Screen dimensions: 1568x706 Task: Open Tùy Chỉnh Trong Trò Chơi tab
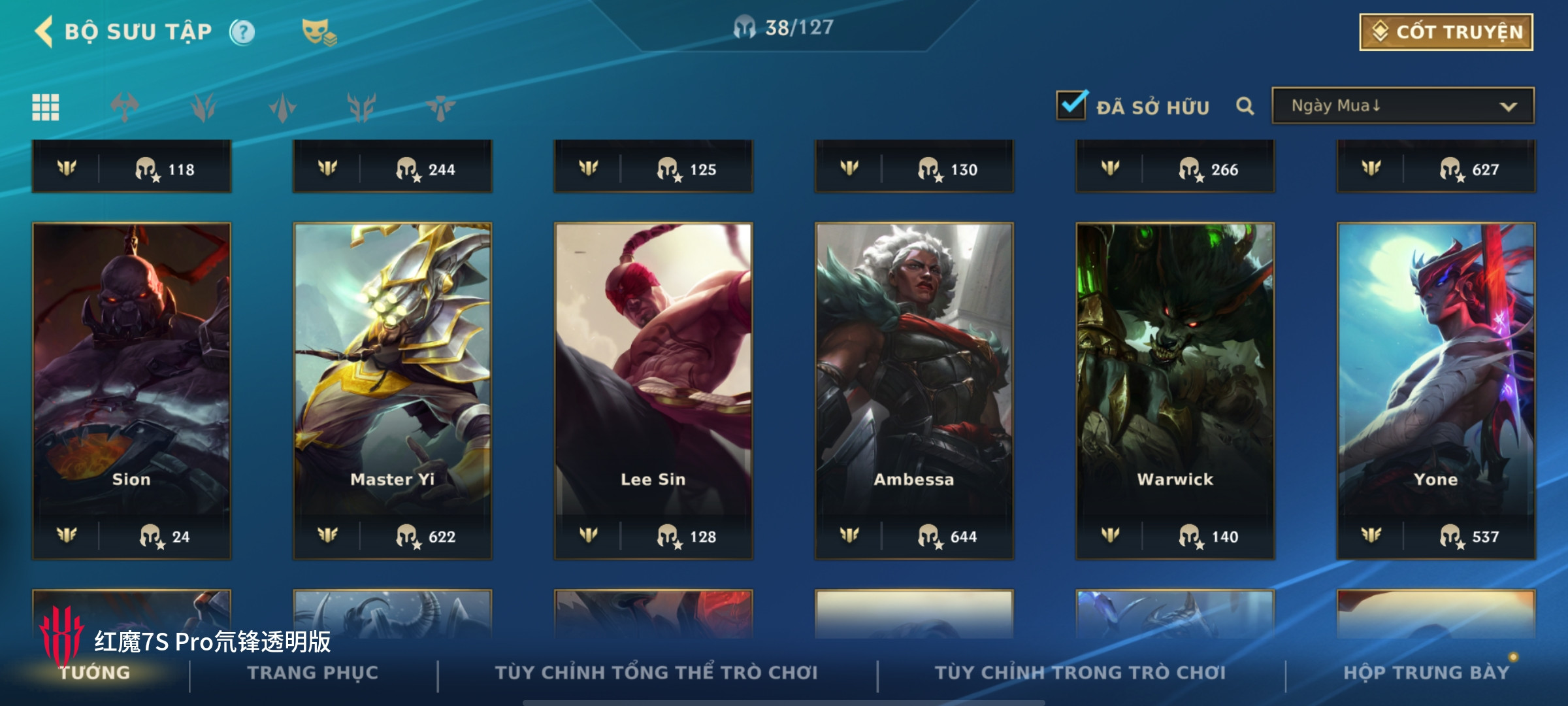[x=1080, y=673]
